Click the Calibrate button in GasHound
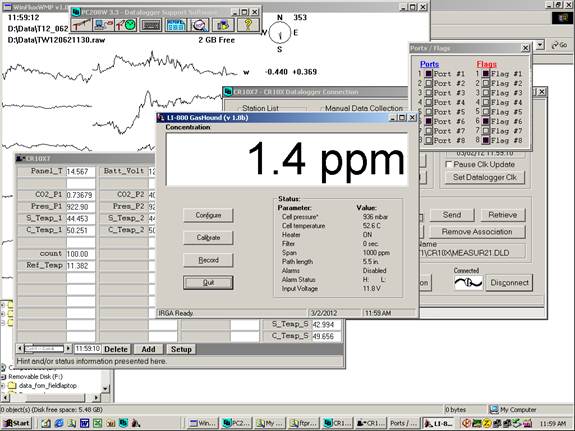This screenshot has height=431, width=575. tap(208, 238)
